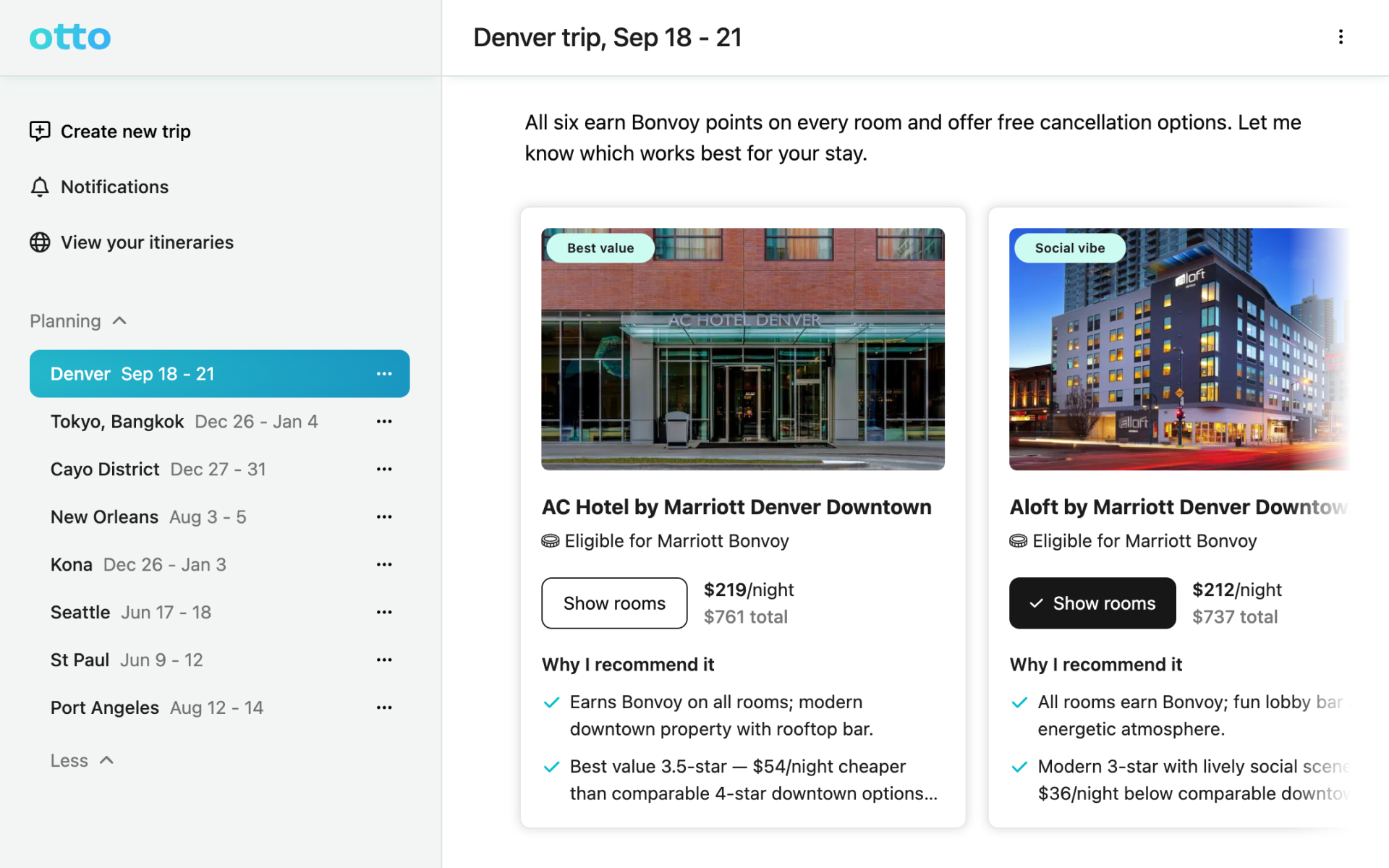Select the Denver Sep 18 - 21 trip
The image size is (1389, 868).
[x=220, y=374]
